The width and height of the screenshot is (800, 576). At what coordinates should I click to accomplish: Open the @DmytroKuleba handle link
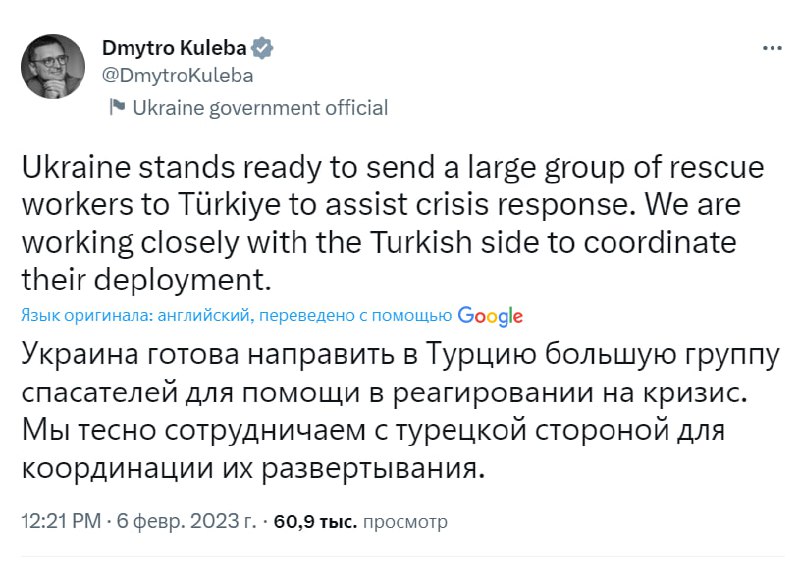coord(178,75)
